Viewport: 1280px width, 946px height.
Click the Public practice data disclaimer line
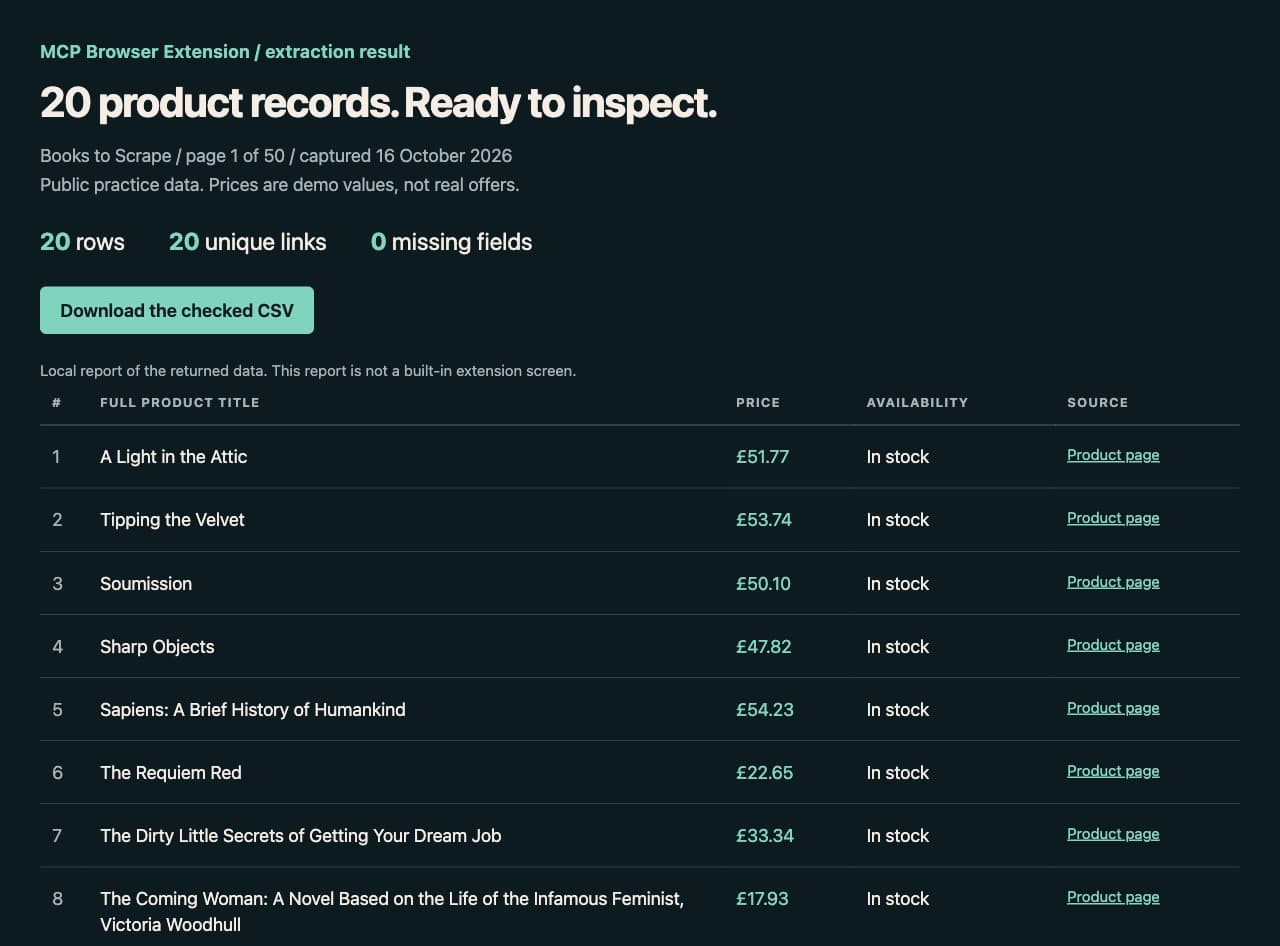pos(279,185)
